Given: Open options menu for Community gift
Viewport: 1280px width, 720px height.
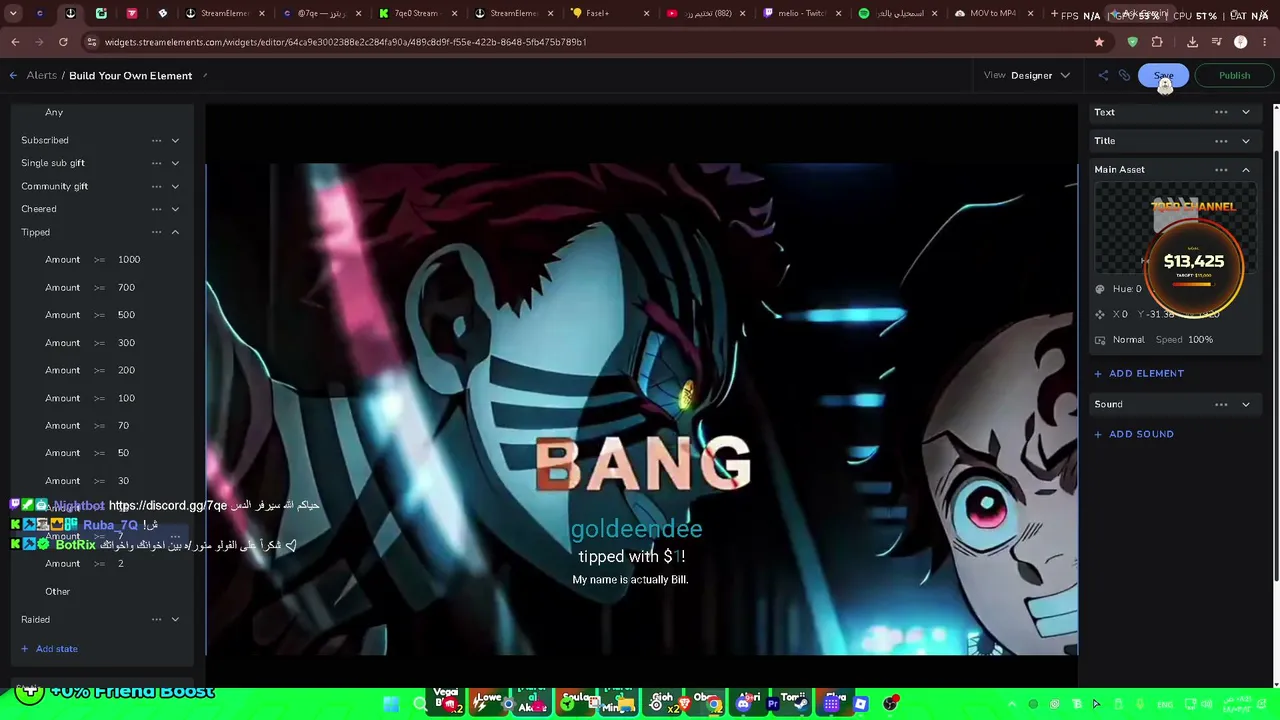Looking at the screenshot, I should [156, 186].
